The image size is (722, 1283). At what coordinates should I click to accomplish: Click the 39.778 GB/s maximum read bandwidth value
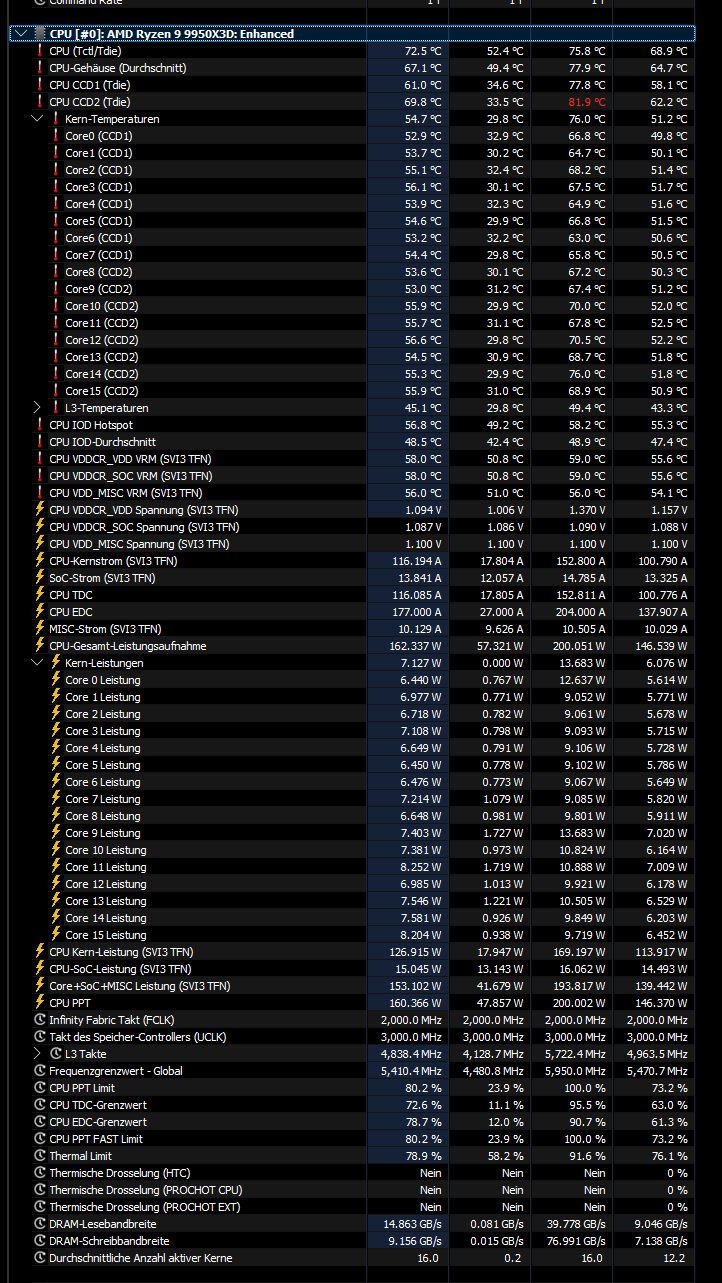point(574,1224)
